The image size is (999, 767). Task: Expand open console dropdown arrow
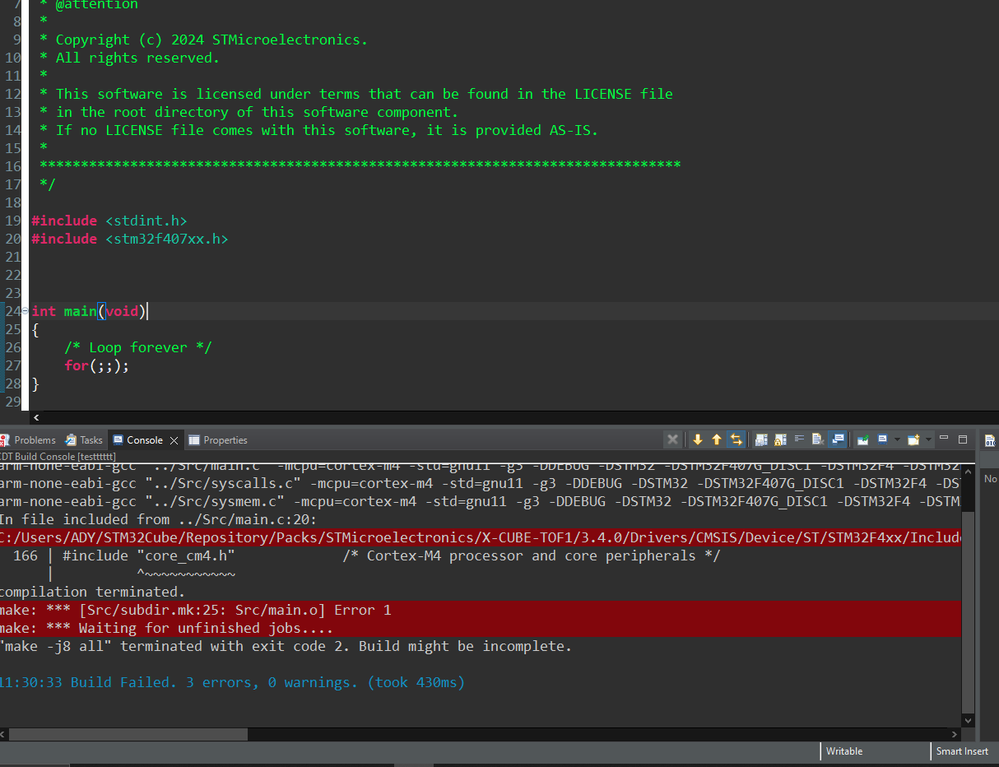point(928,440)
